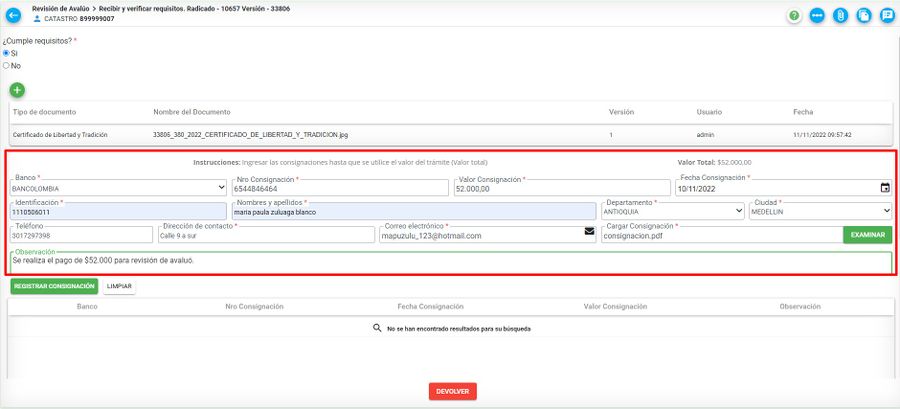Screen dimensions: 900x409
Task: Select the 'No' radio option
Action: click(6, 65)
